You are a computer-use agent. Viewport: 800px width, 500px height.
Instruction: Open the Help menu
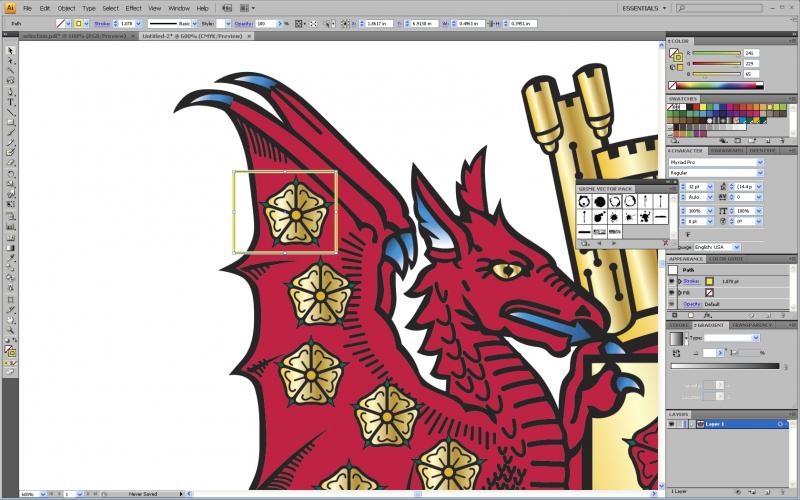point(203,8)
